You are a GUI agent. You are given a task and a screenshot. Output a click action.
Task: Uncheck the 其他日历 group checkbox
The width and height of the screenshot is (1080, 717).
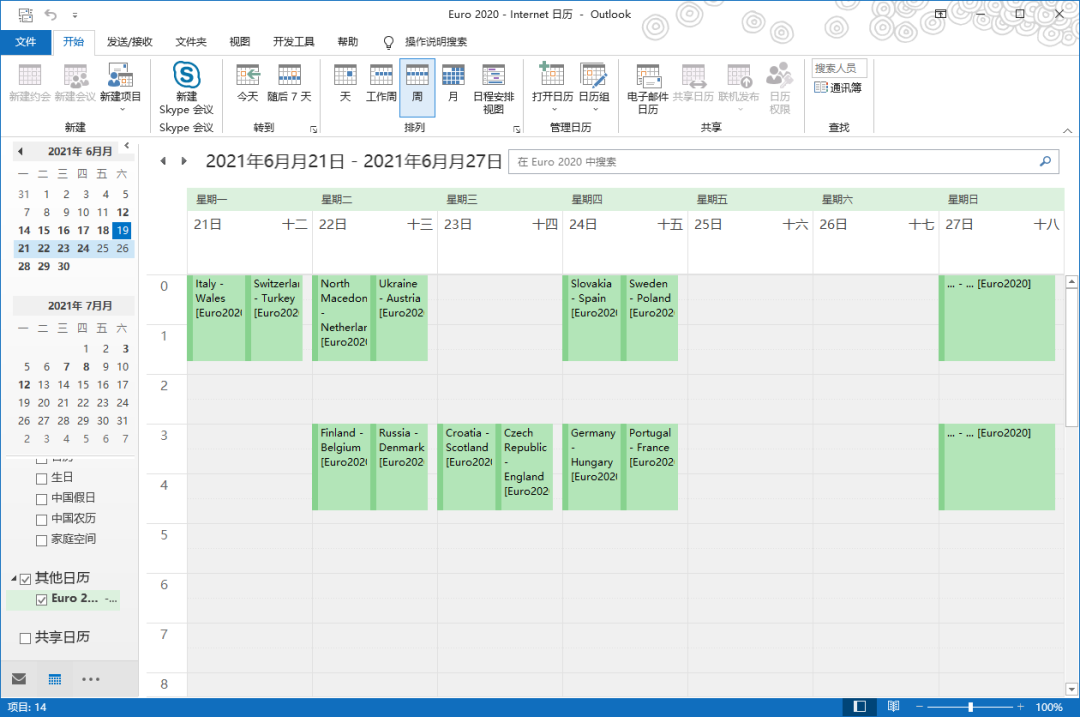25,579
